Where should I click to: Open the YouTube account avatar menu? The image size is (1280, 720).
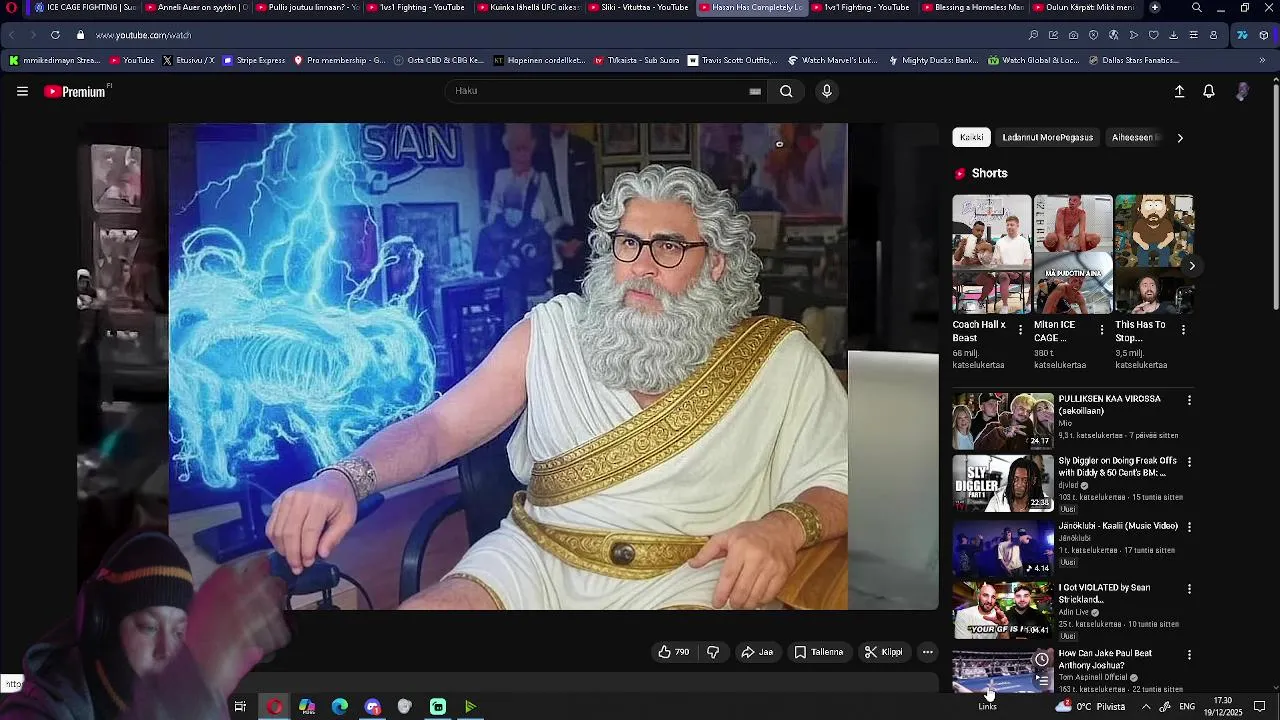(1242, 91)
